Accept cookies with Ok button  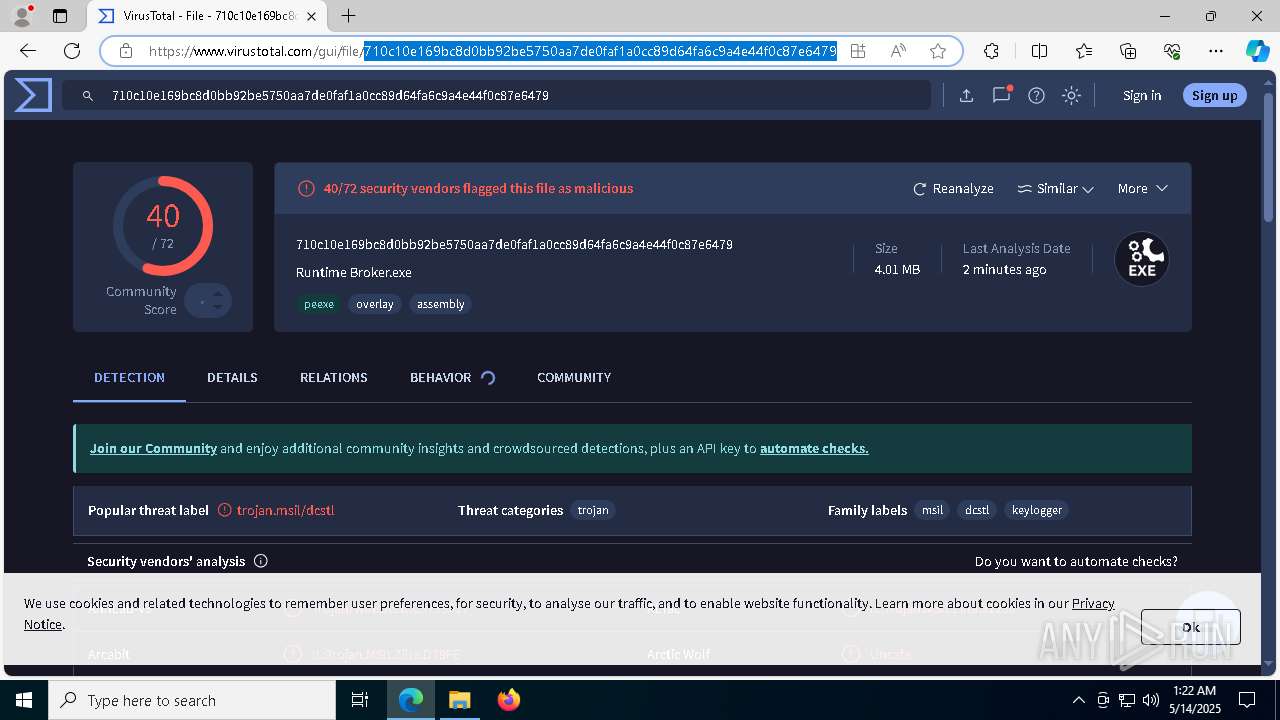click(x=1190, y=627)
